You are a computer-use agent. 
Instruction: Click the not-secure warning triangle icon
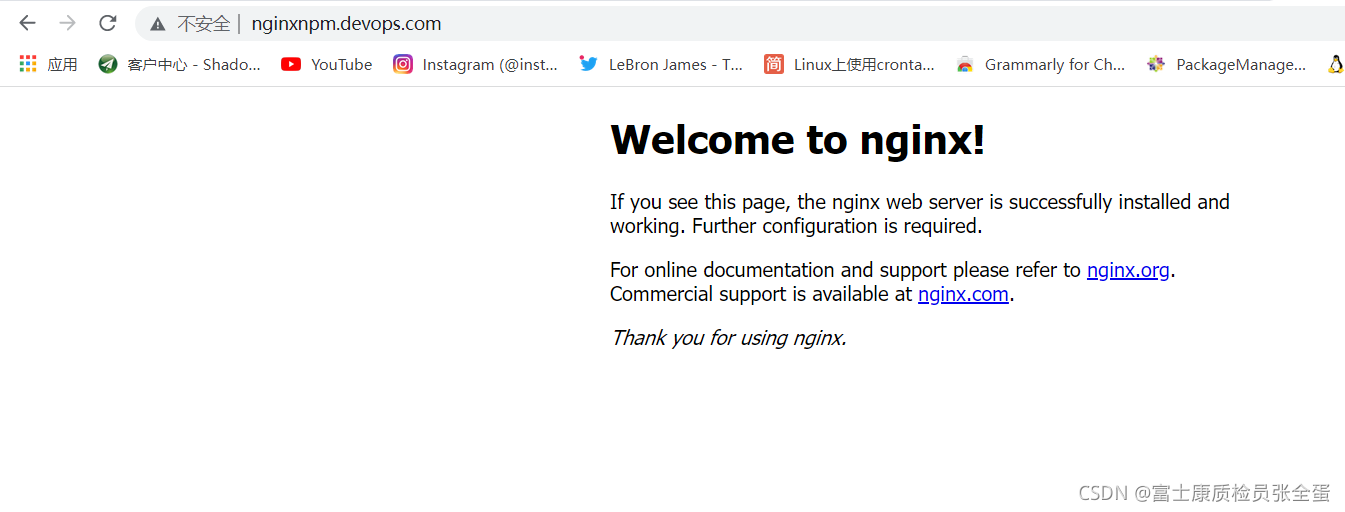pos(158,24)
